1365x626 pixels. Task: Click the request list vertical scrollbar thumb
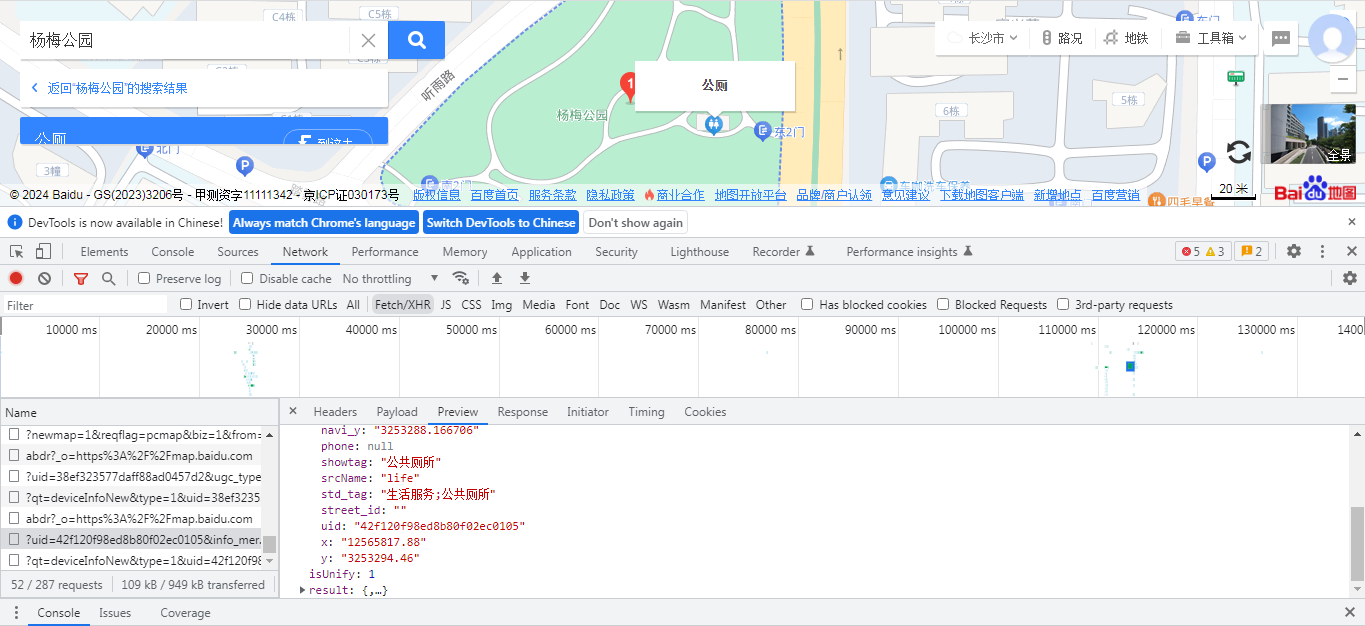tap(269, 544)
